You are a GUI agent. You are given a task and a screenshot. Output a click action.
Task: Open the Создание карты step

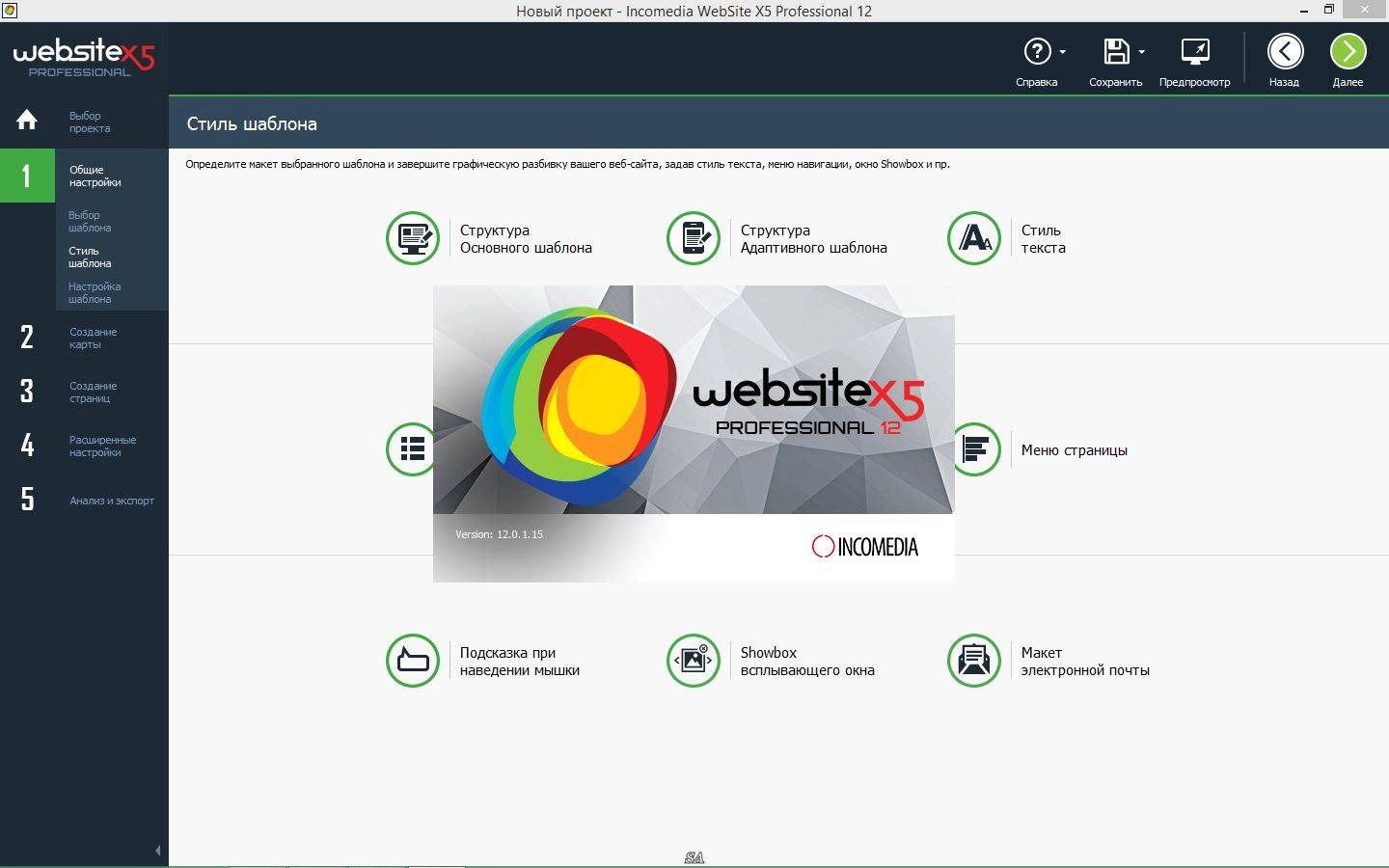(94, 338)
